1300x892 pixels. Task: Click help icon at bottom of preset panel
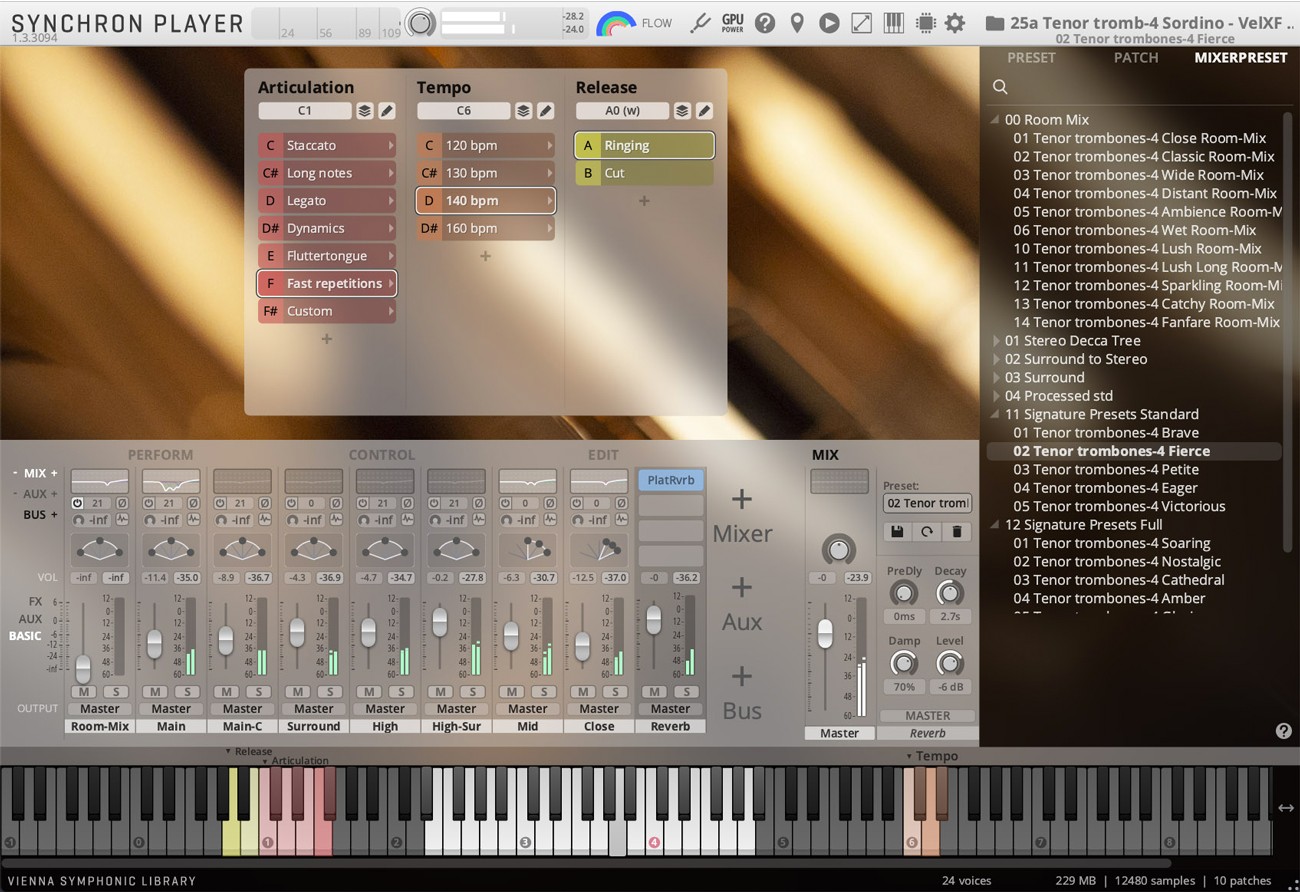point(1284,731)
